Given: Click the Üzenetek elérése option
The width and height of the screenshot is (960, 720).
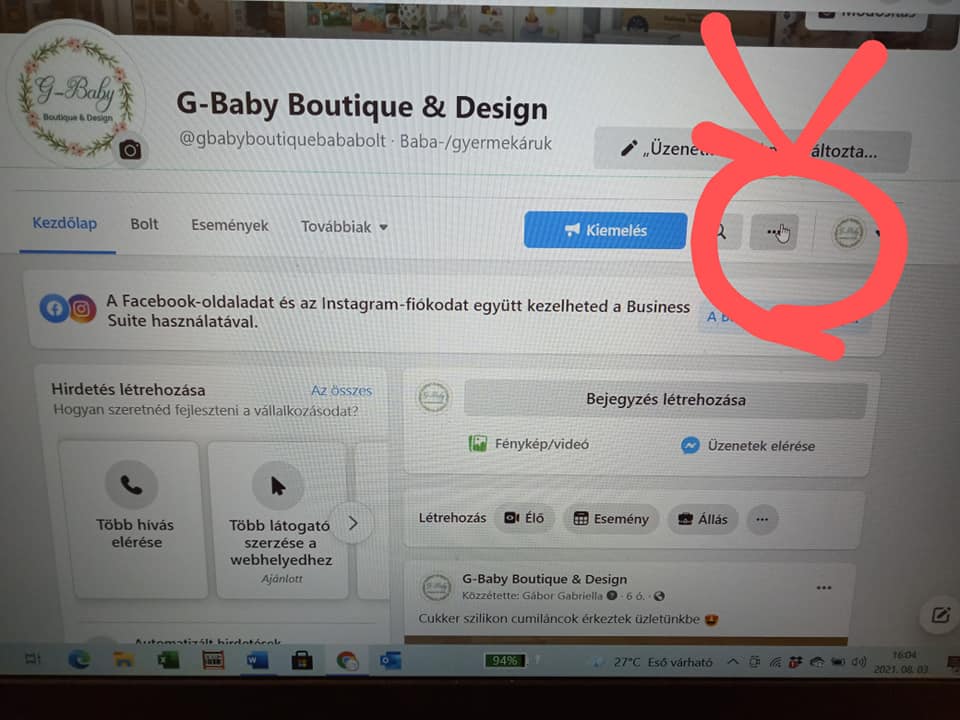Looking at the screenshot, I should [x=748, y=446].
